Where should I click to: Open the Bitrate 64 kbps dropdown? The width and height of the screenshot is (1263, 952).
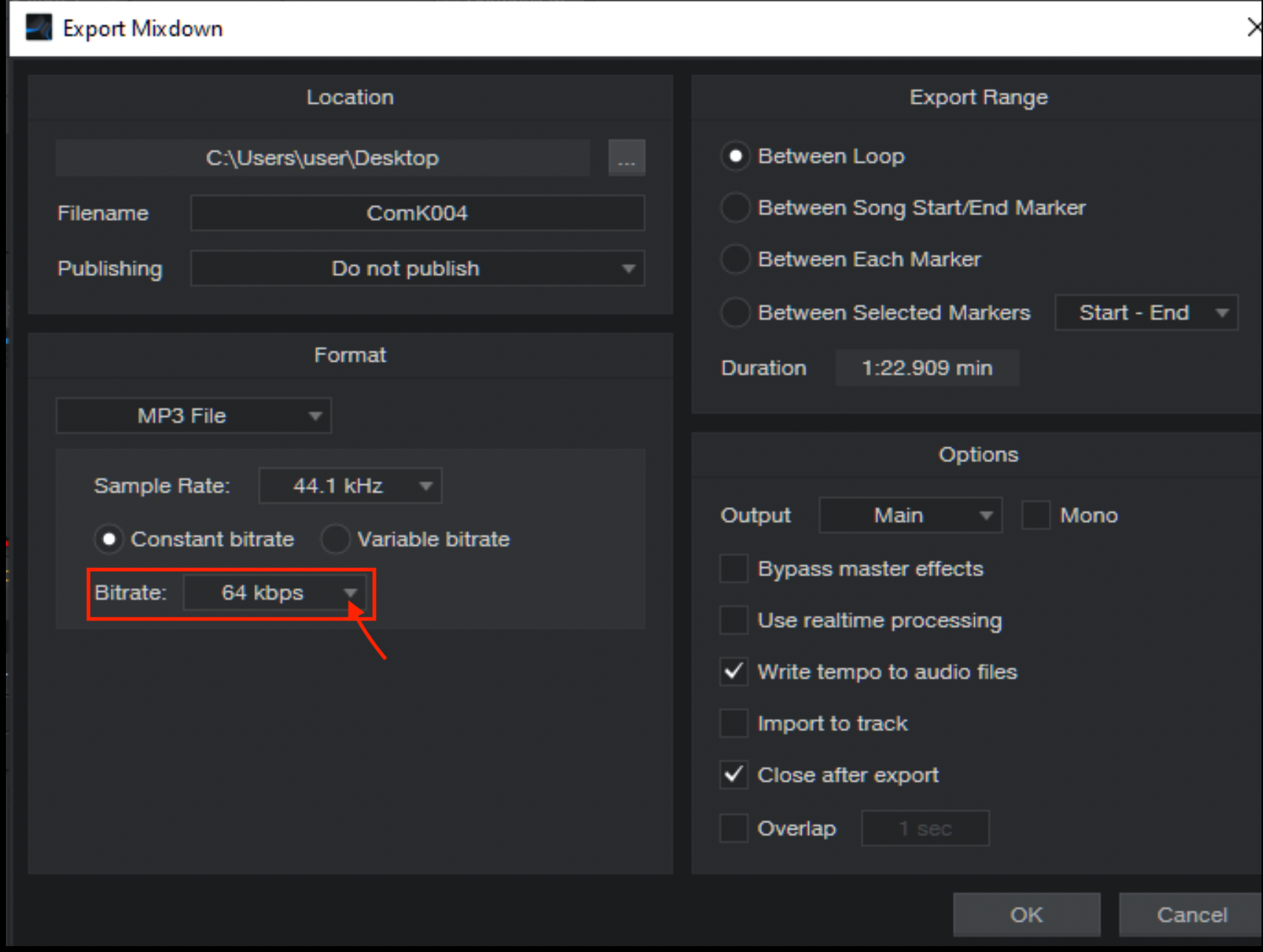(274, 593)
